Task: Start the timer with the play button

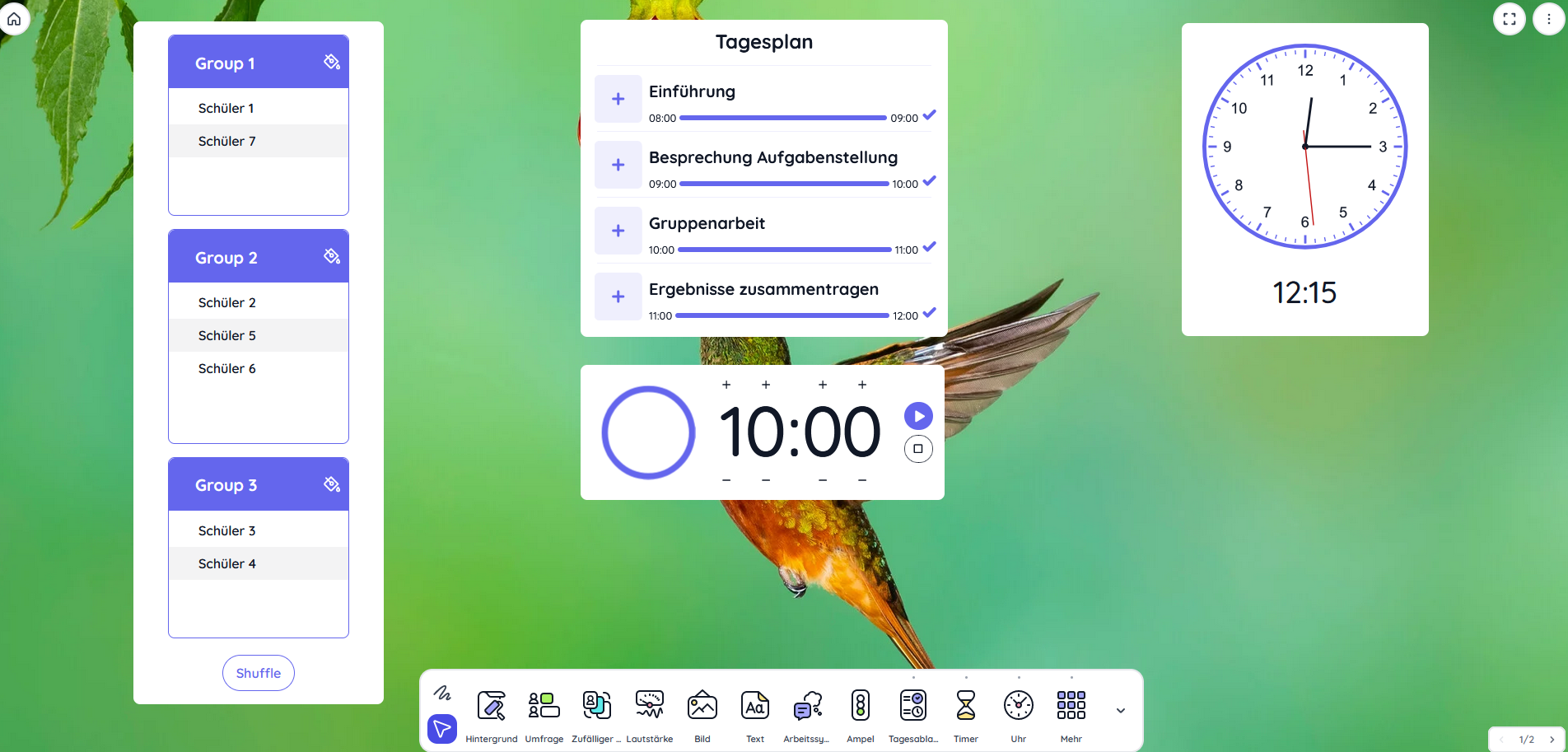Action: tap(918, 416)
